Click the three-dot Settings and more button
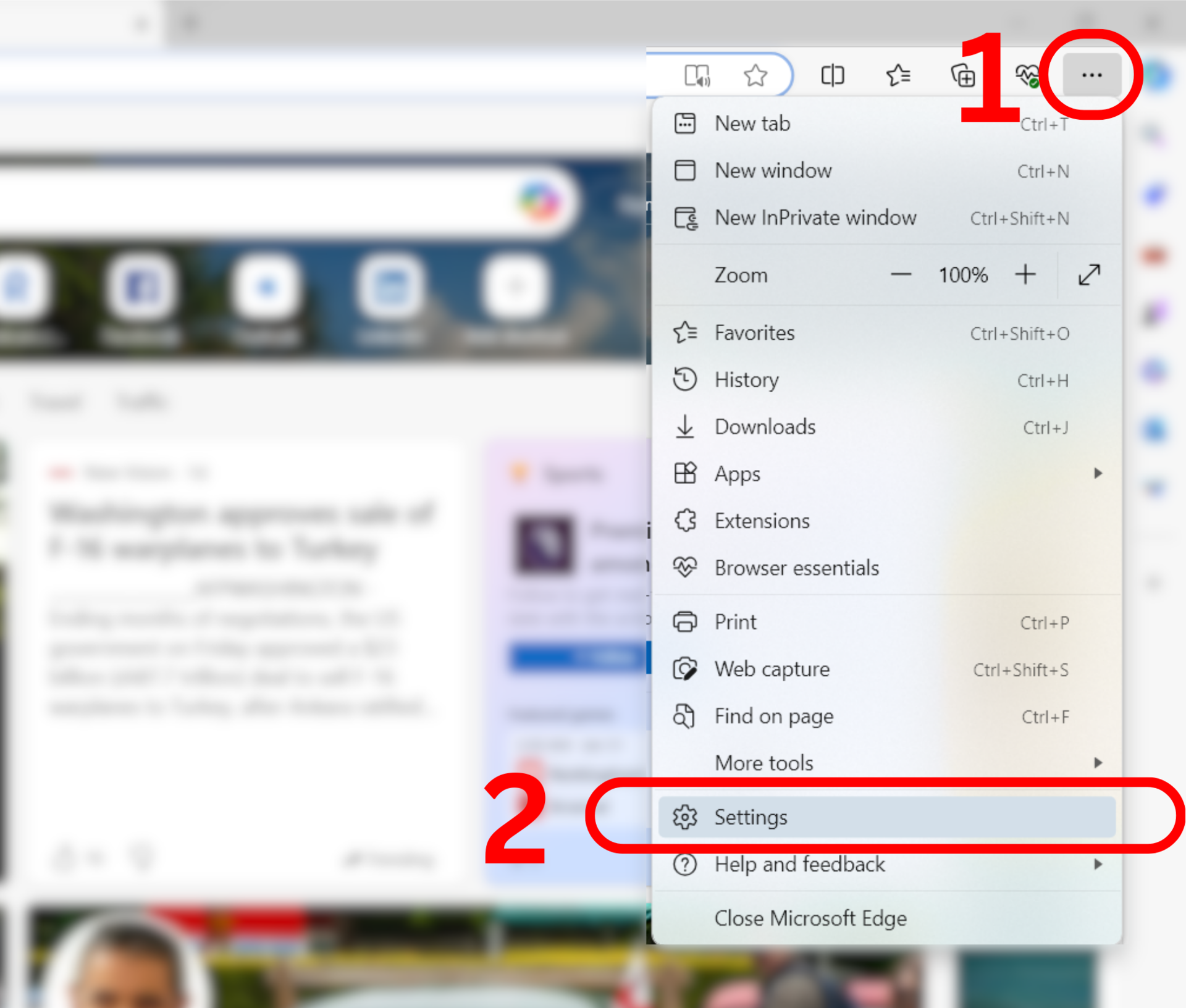 1091,75
